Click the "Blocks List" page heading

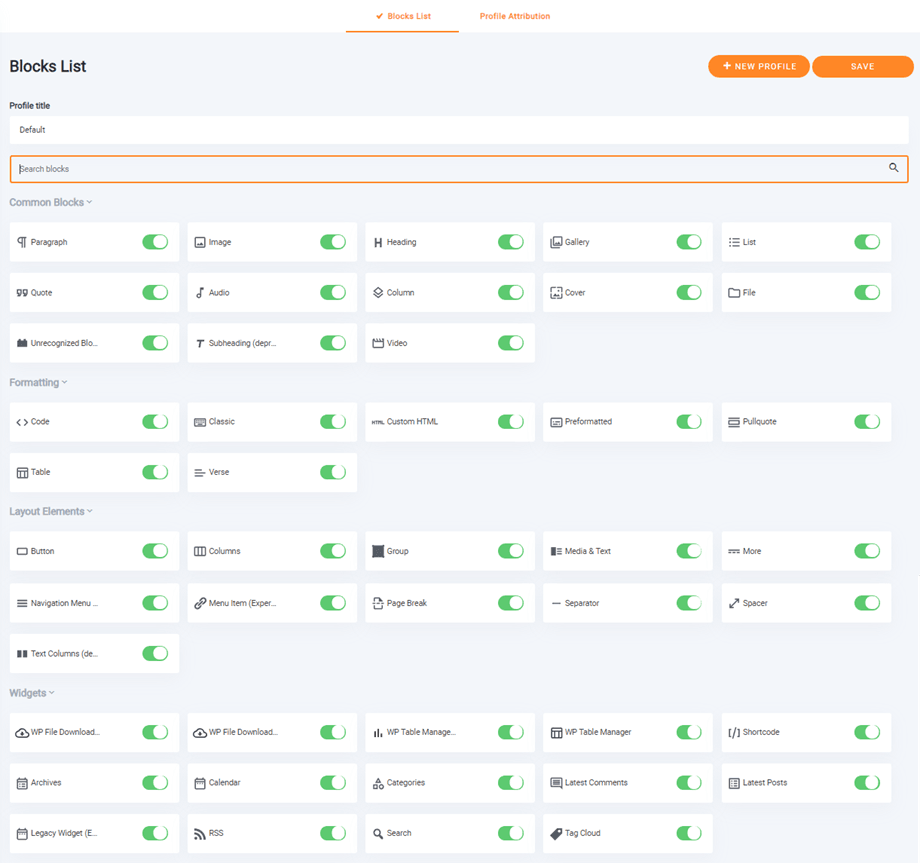48,66
